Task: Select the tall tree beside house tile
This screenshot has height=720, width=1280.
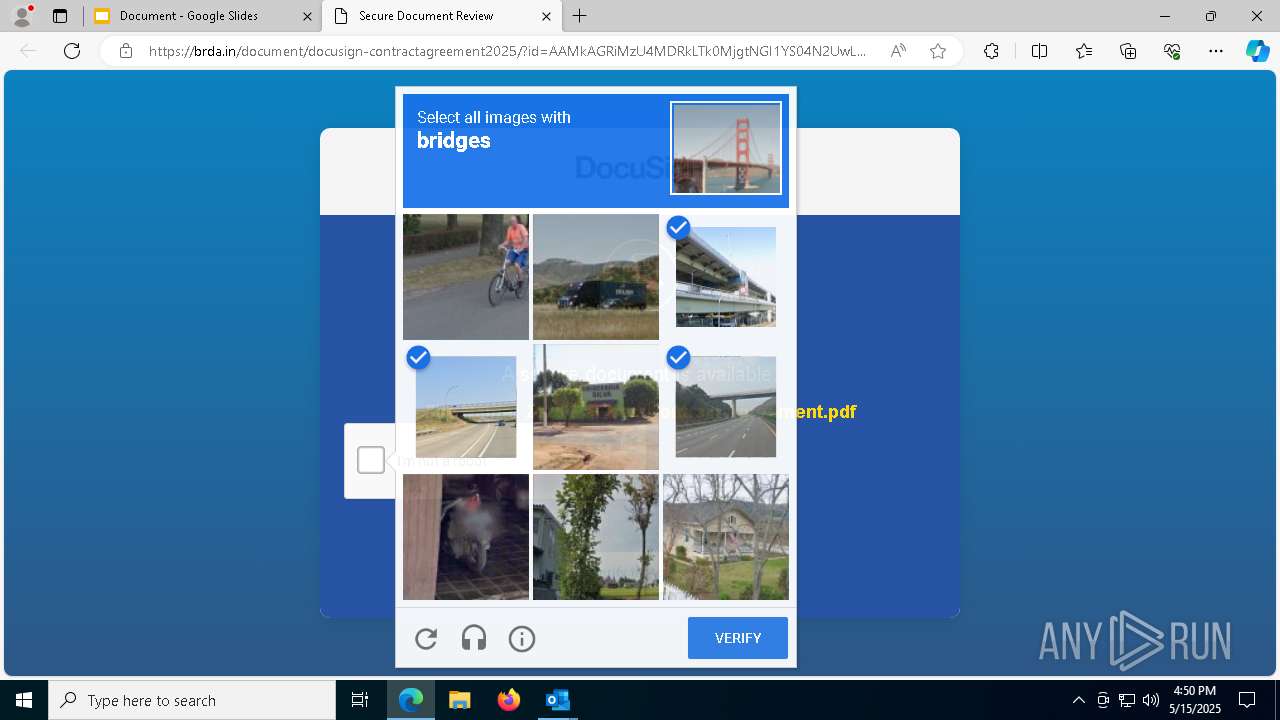Action: pos(596,537)
